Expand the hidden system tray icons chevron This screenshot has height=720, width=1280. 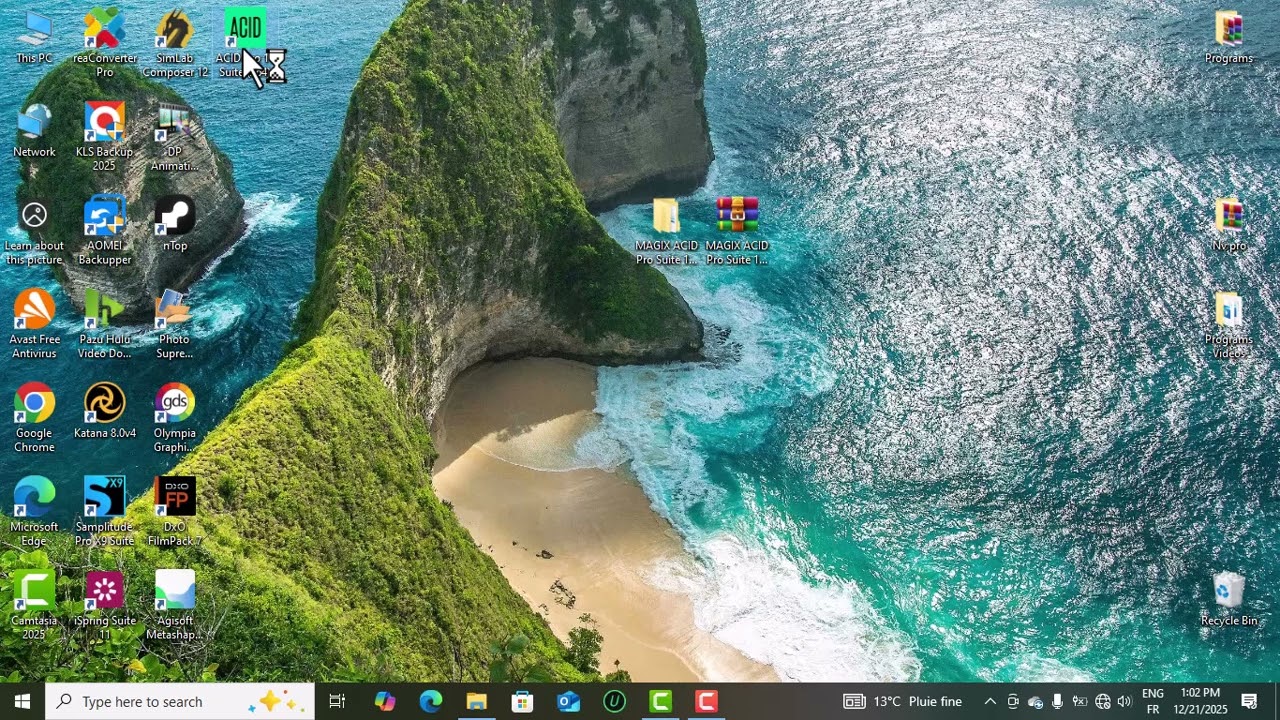click(x=990, y=701)
